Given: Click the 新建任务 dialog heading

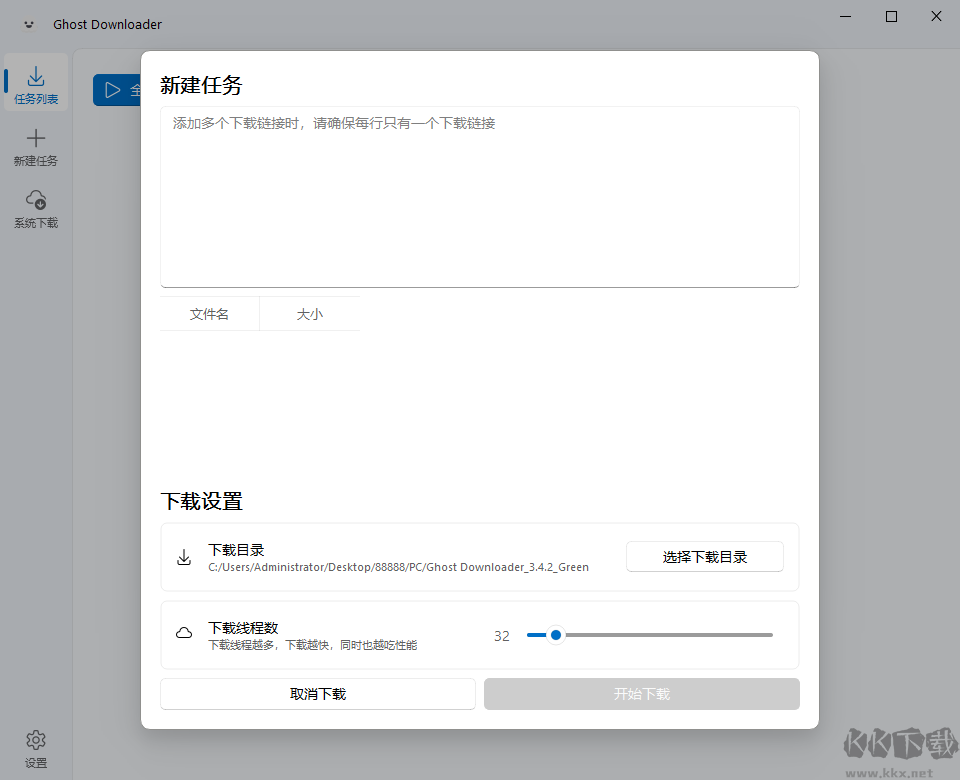Looking at the screenshot, I should point(201,85).
